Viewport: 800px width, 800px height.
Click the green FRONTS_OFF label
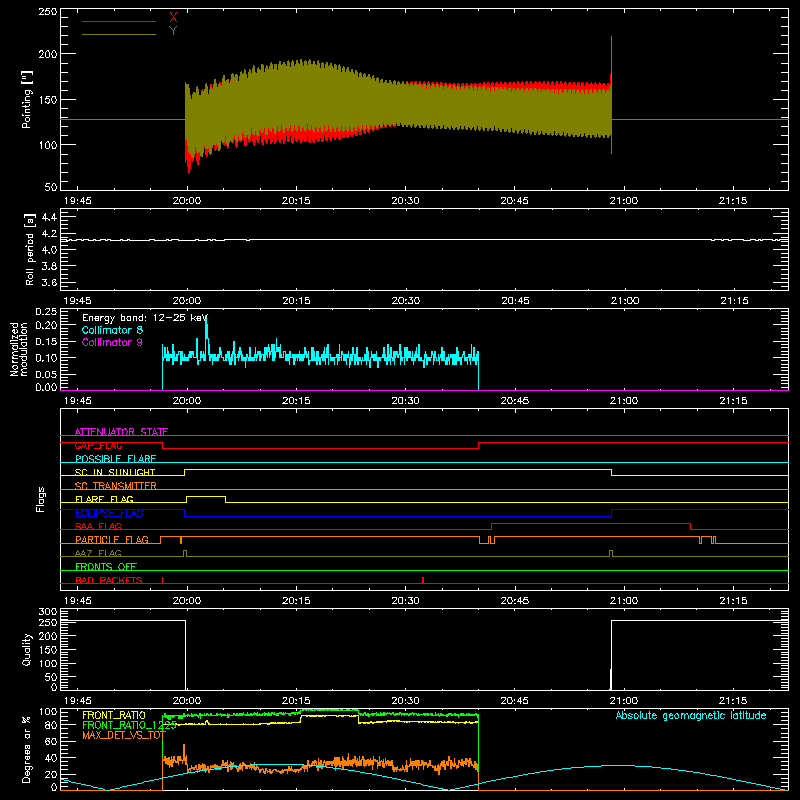106,567
